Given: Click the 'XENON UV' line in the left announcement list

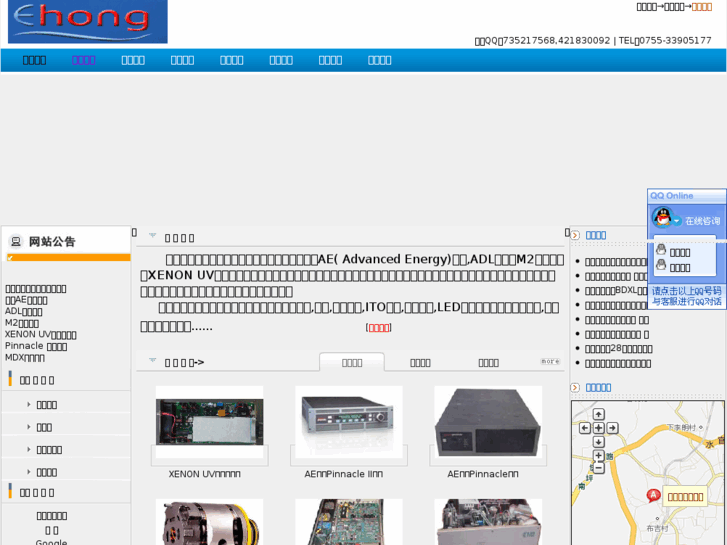Looking at the screenshot, I should pyautogui.click(x=40, y=334).
